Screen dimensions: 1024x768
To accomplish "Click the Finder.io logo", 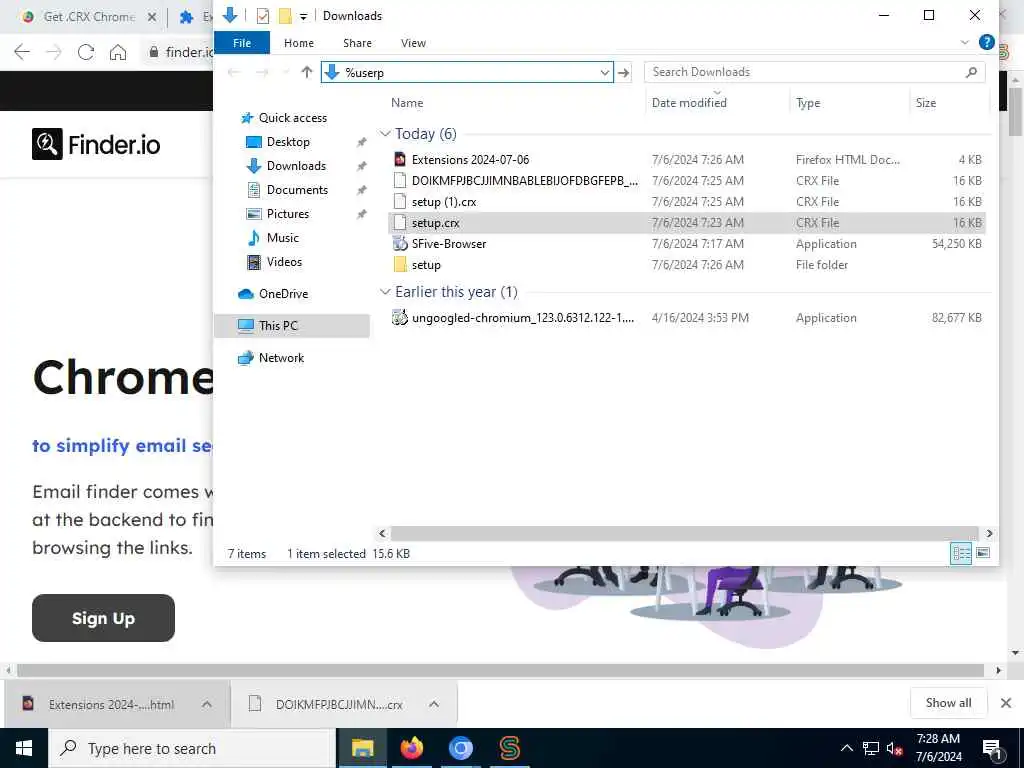I will [x=96, y=144].
